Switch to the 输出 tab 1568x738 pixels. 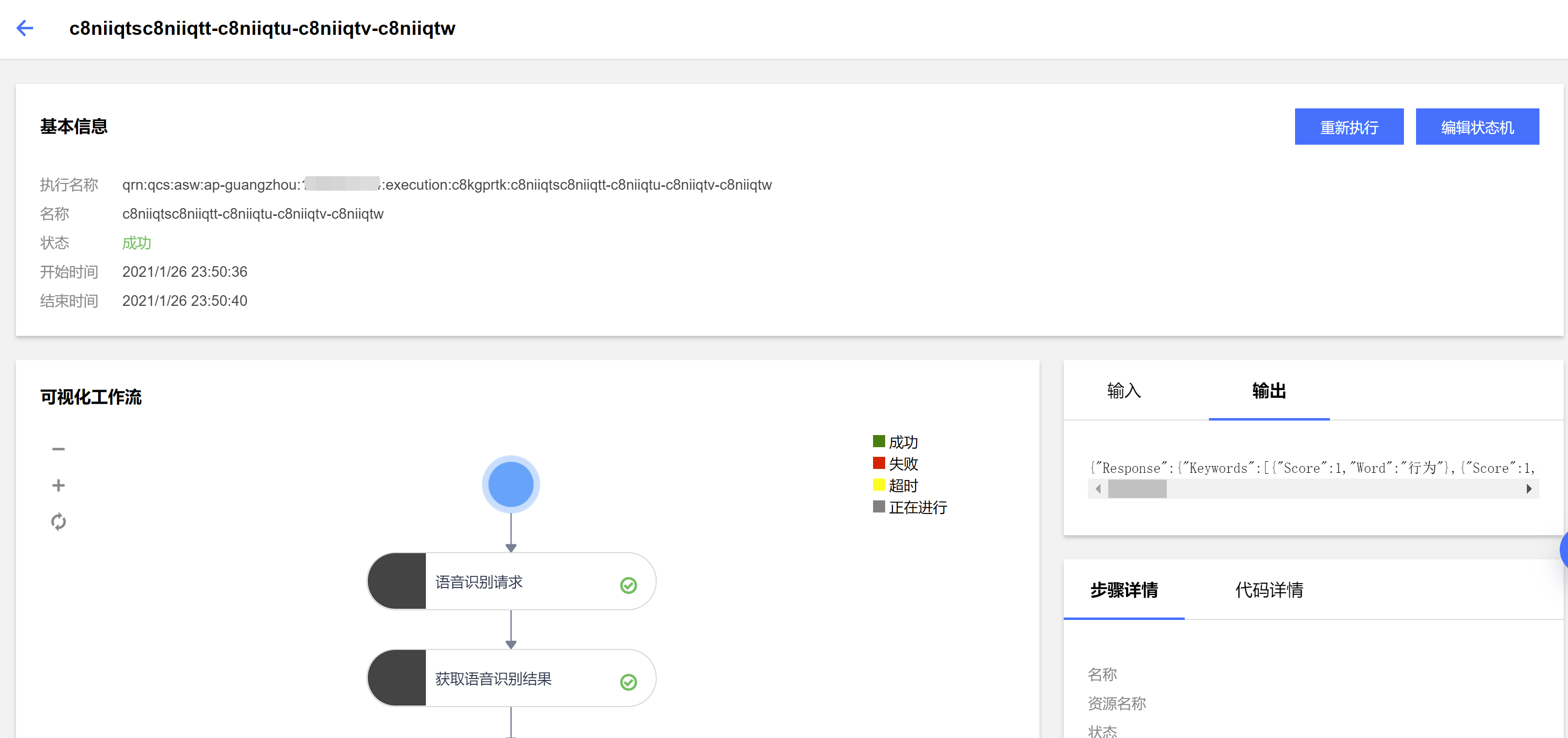pos(1268,391)
